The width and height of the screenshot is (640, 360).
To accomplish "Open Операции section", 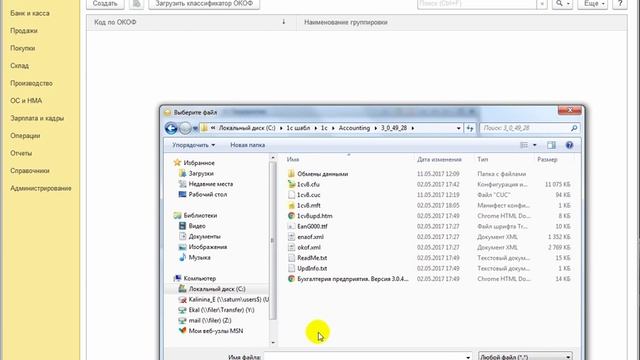I will 25,136.
